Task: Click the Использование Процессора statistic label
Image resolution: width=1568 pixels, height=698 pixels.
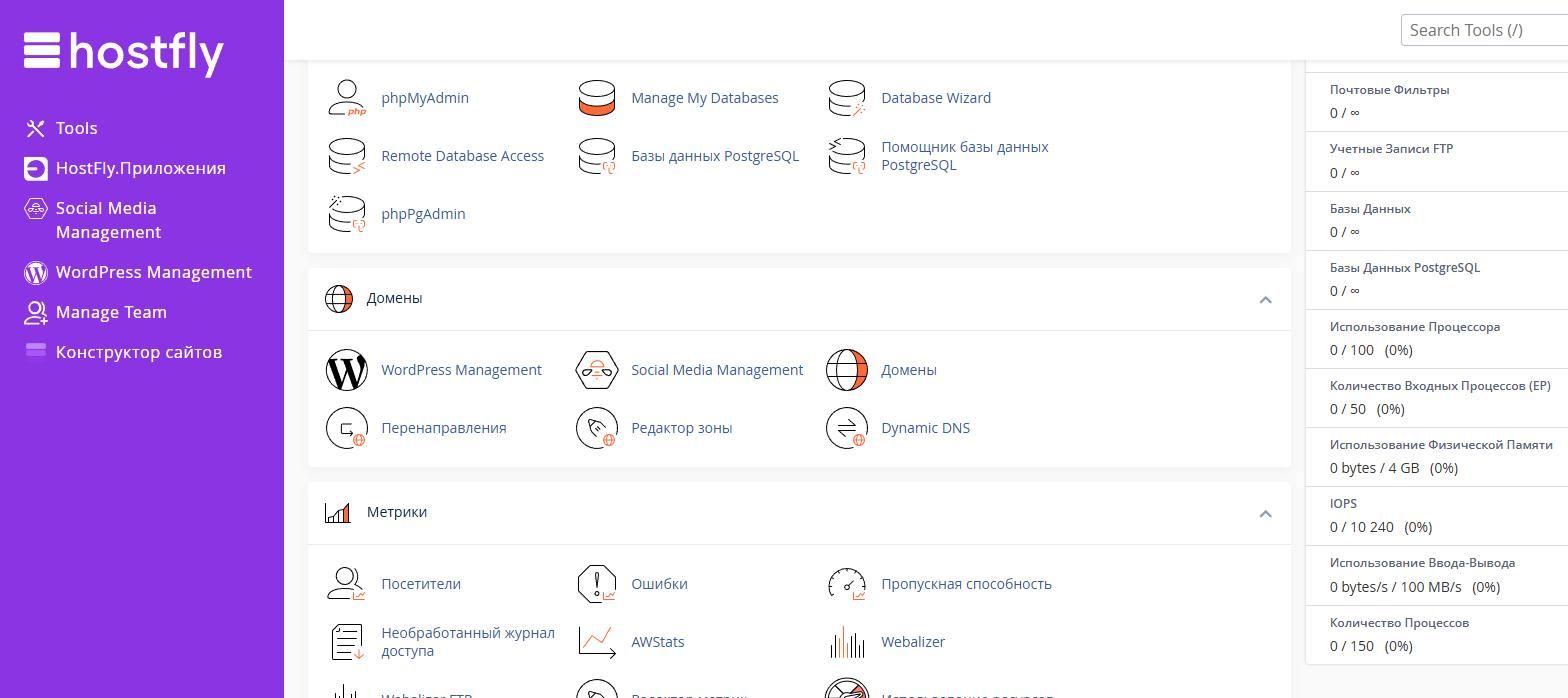Action: coord(1414,327)
